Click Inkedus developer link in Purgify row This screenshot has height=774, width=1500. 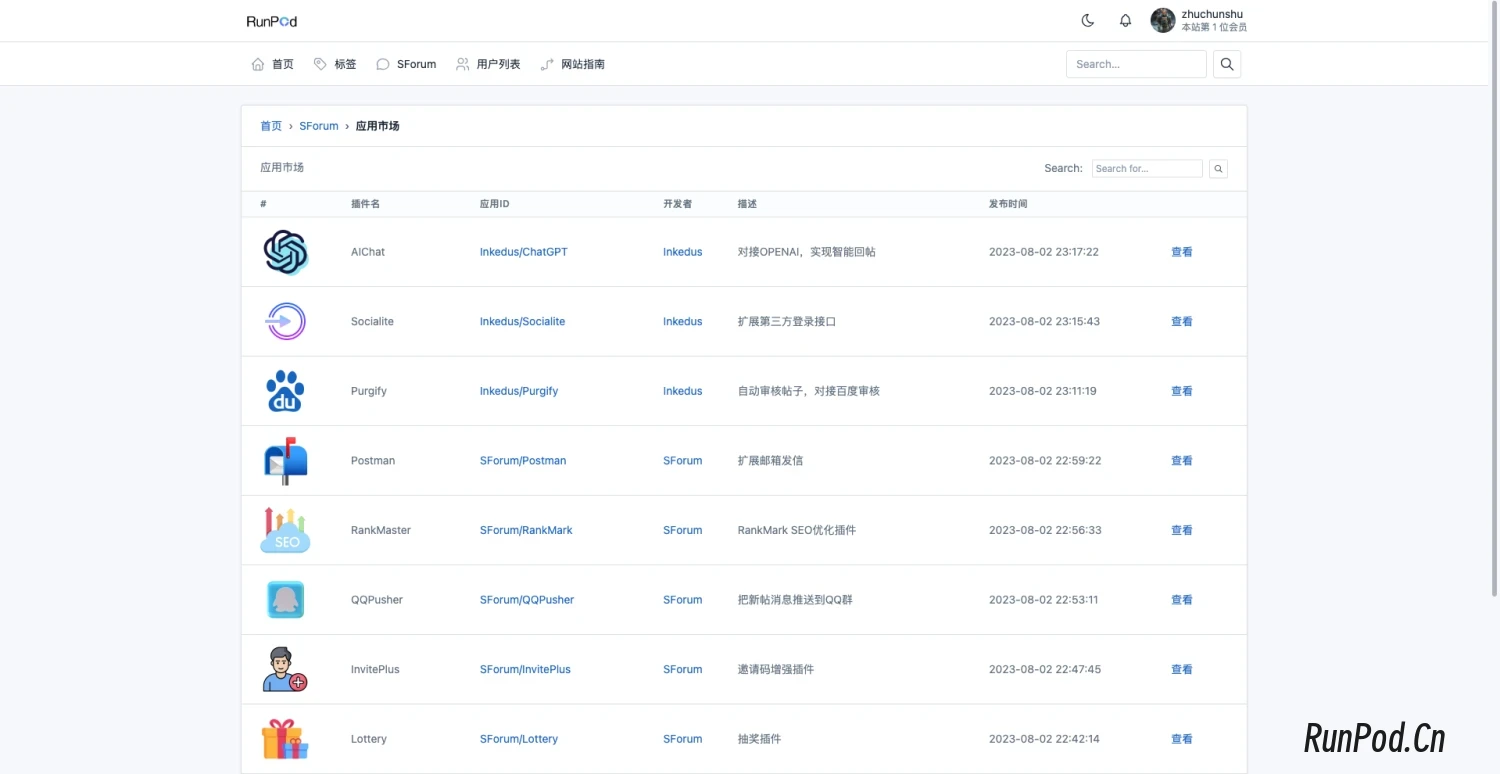pyautogui.click(x=683, y=391)
